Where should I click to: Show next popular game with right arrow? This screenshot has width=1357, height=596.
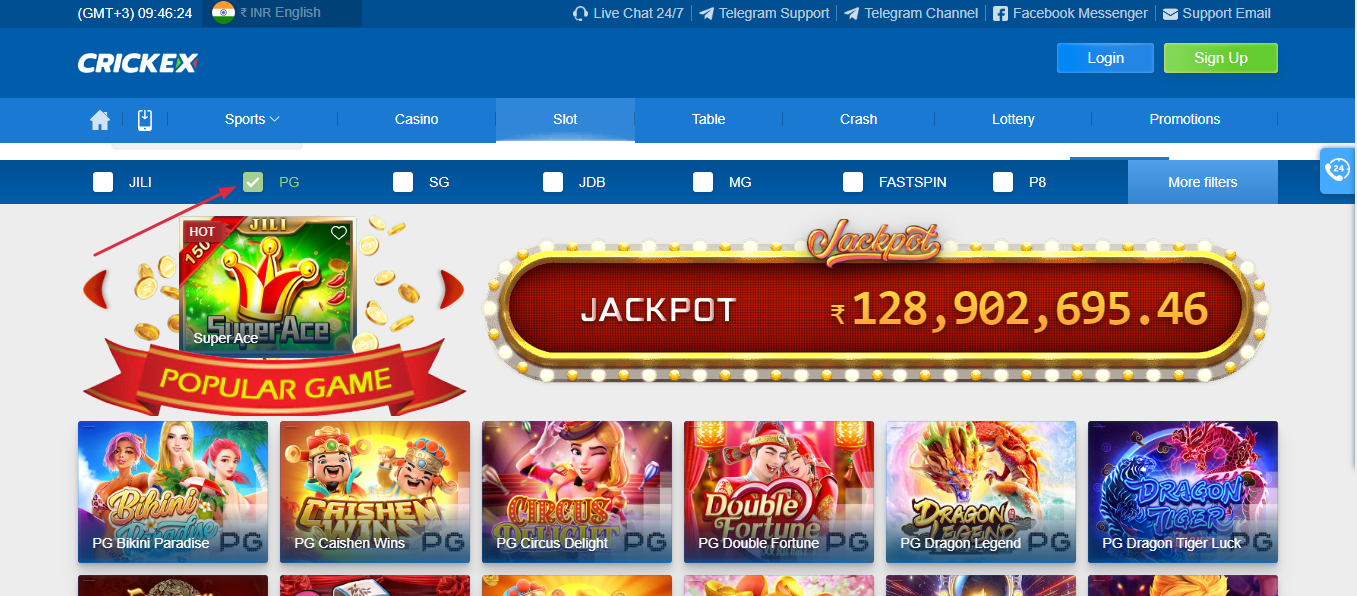(452, 289)
